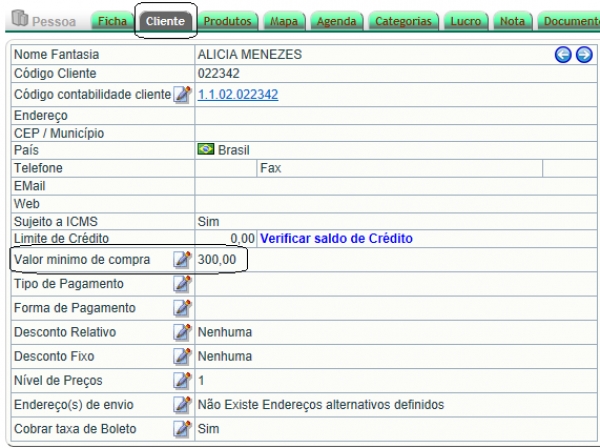600x448 pixels.
Task: Click the Nome Fantasia label
Action: (x=57, y=54)
